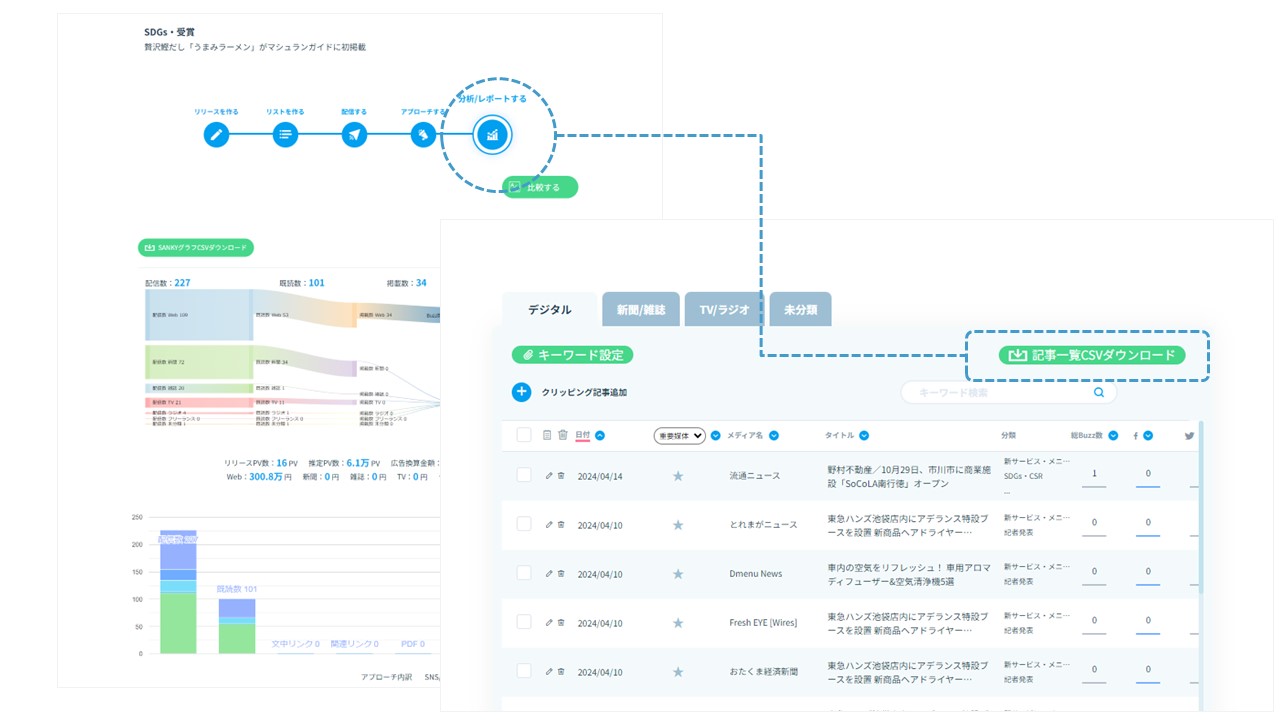Tick the Fresh EYE [Wires] row checkbox
This screenshot has height=720, width=1280.
524,622
